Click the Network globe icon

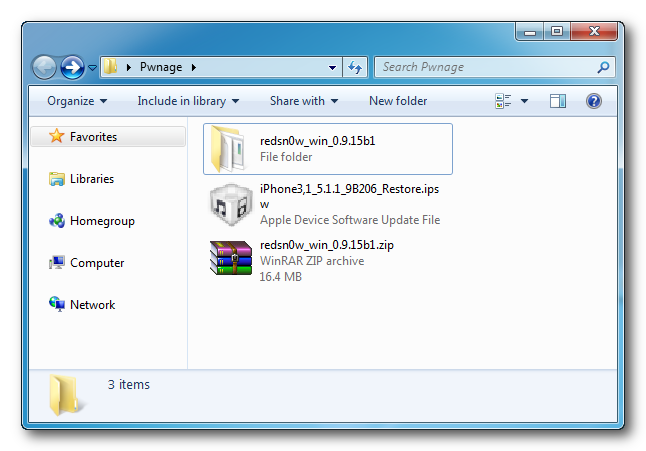[57, 304]
